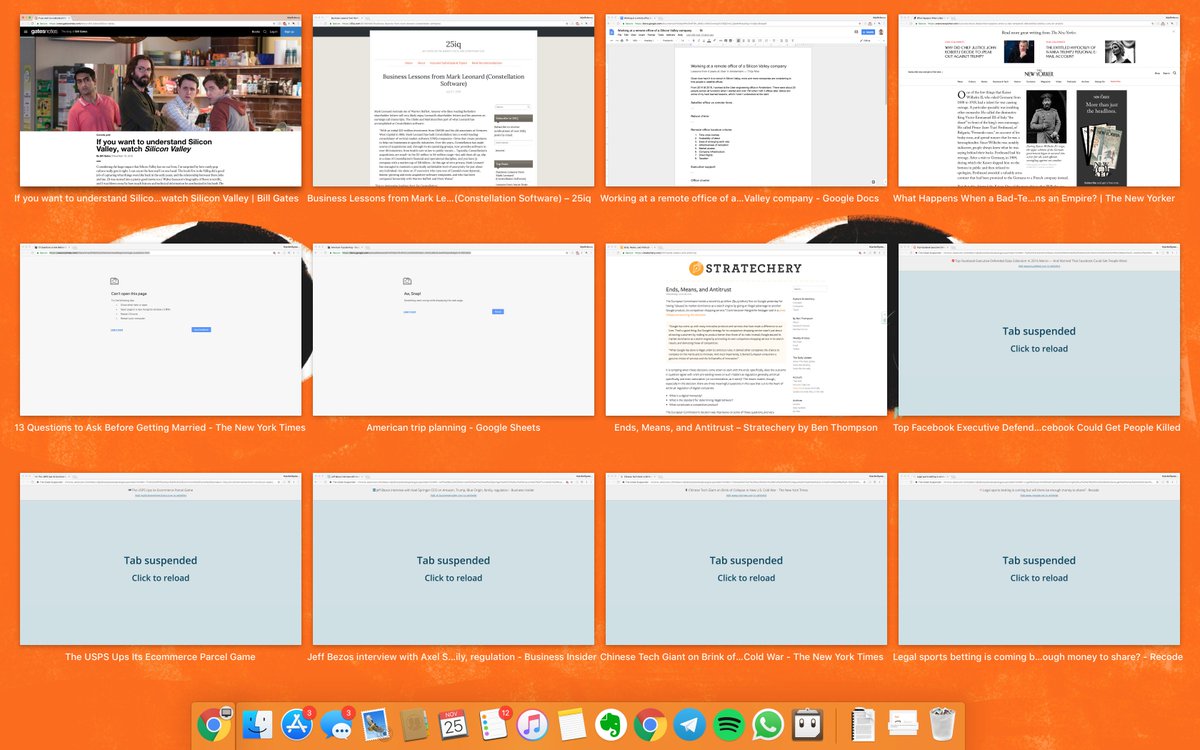The image size is (1200, 750).
Task: Launch Evernote from the dock
Action: pyautogui.click(x=609, y=724)
